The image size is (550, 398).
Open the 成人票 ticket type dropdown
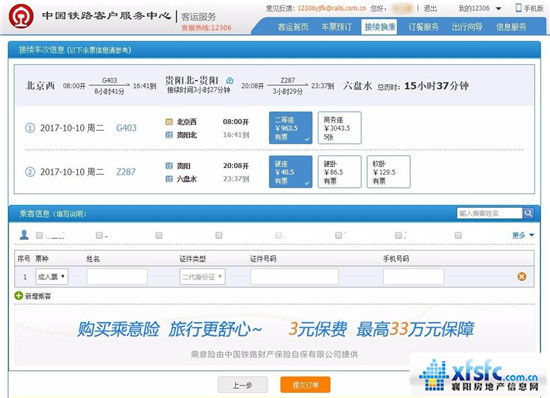52,277
